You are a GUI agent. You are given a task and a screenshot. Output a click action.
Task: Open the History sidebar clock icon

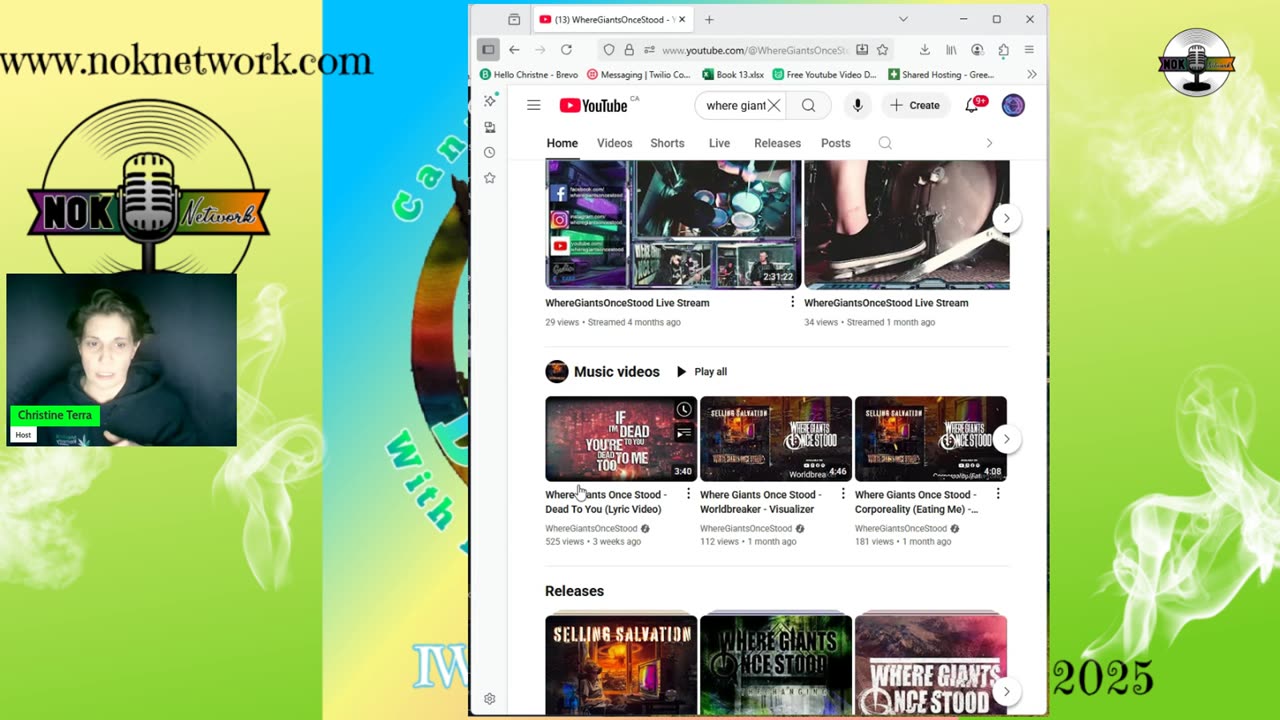[x=489, y=152]
